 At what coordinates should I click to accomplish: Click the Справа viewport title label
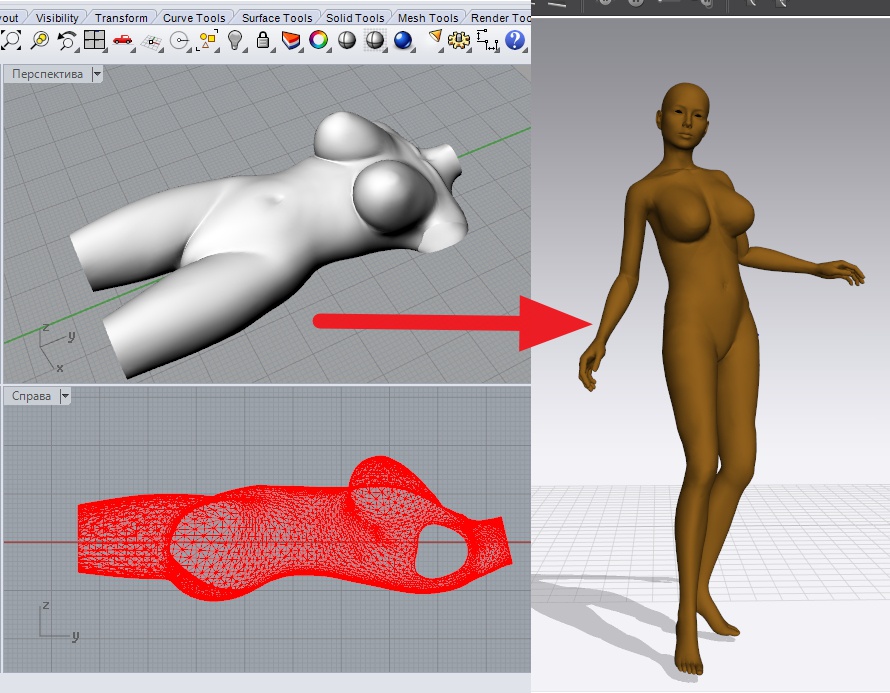30,396
